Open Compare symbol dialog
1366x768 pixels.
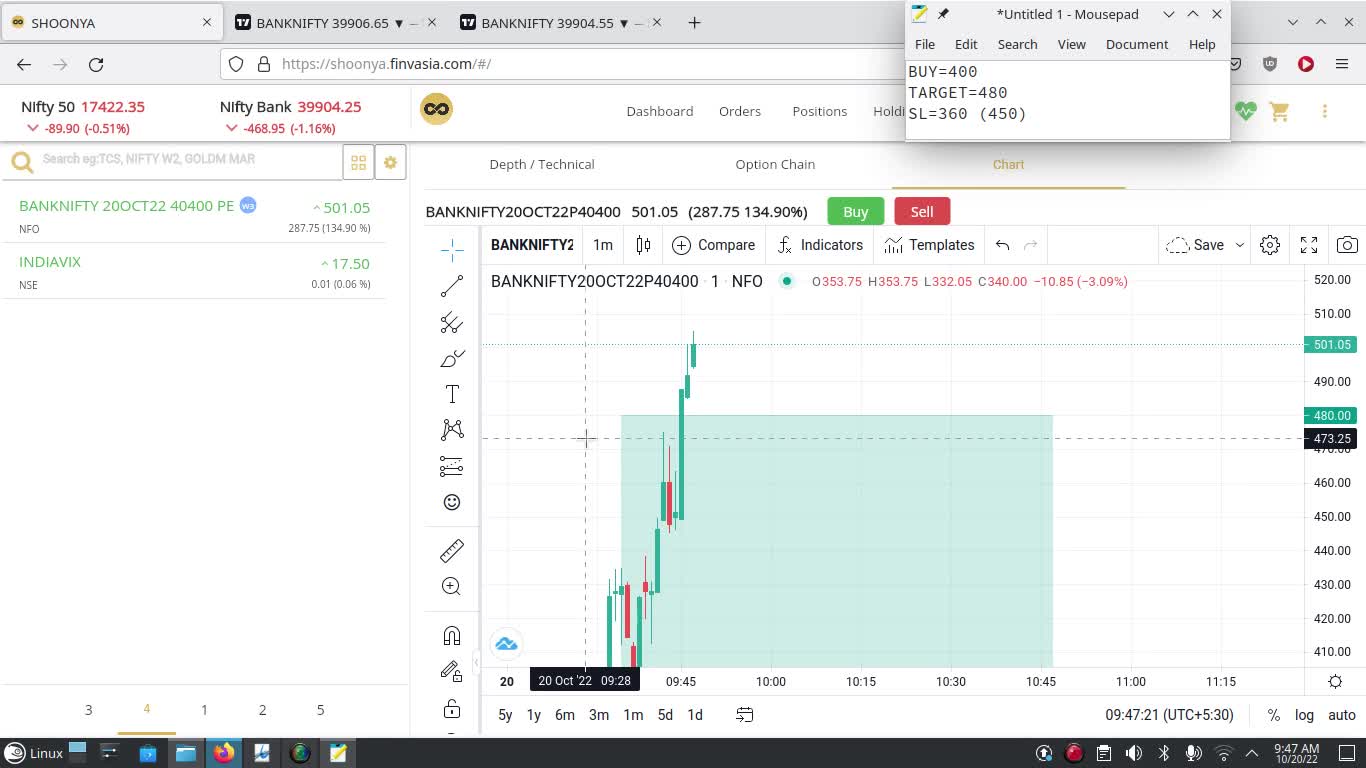pos(714,245)
